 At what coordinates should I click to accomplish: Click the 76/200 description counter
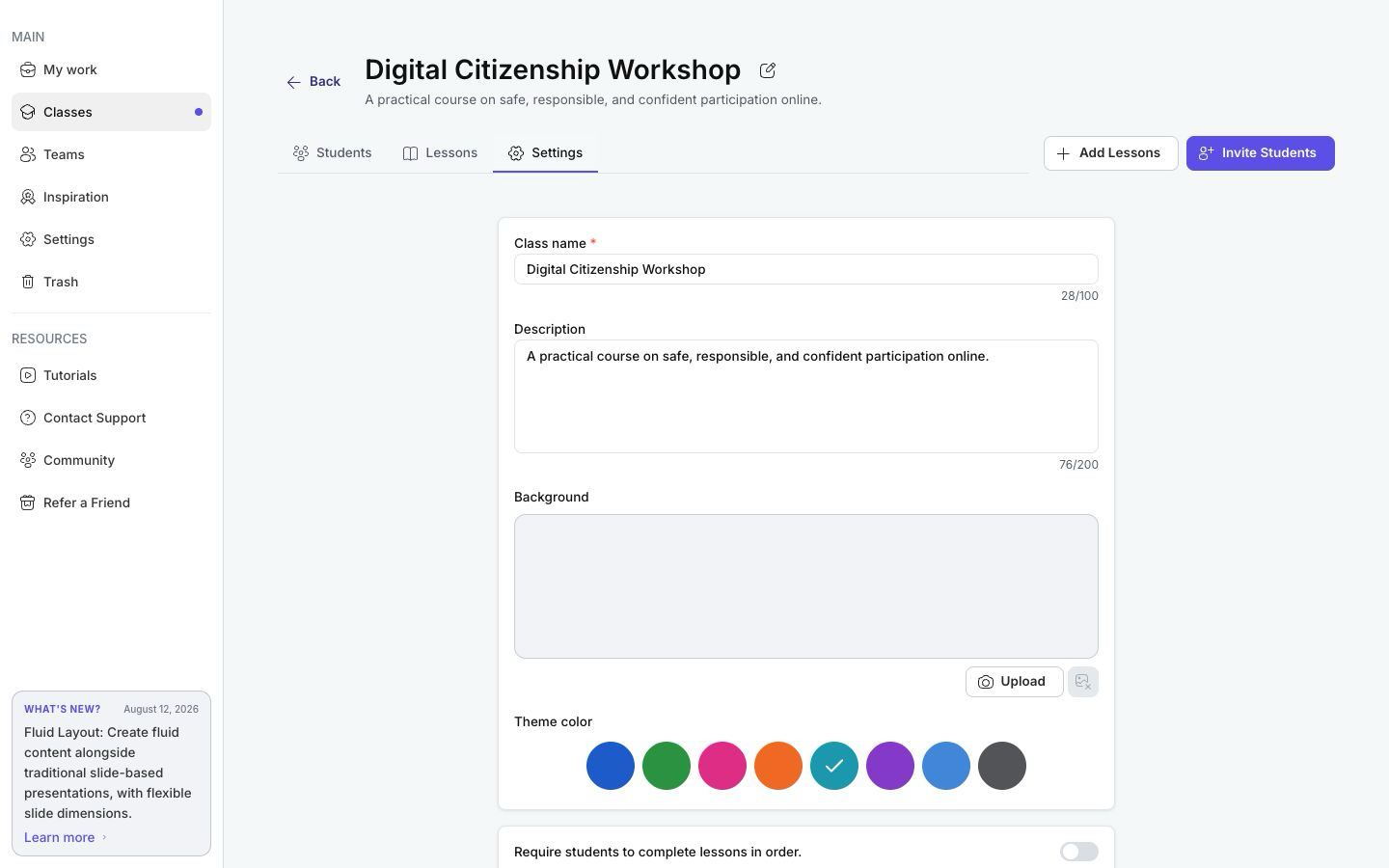(1078, 465)
